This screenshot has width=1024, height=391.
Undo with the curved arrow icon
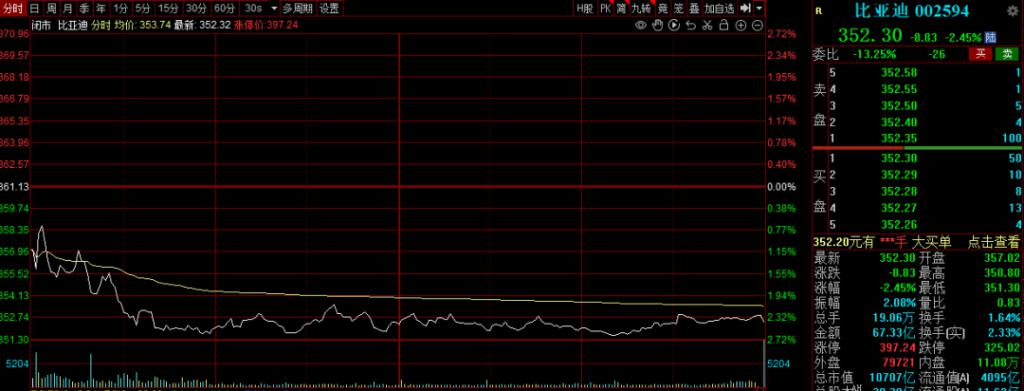click(690, 25)
